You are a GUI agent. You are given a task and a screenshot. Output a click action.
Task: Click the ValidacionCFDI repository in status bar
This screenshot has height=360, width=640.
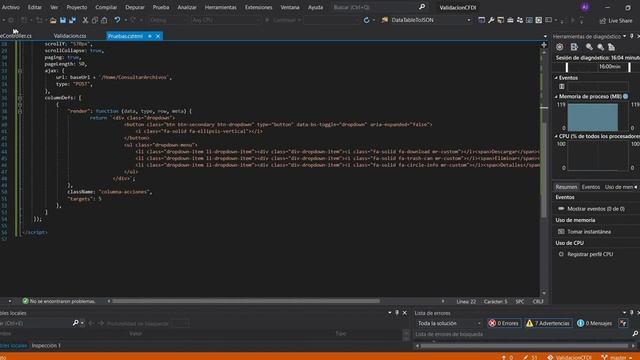(x=570, y=357)
